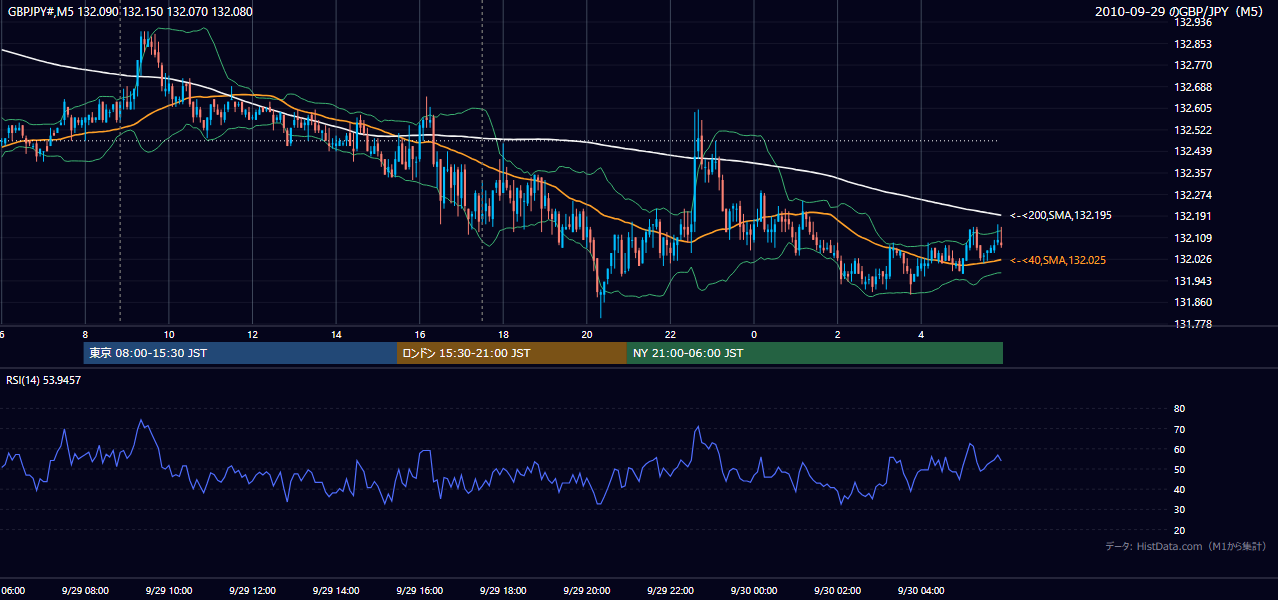The image size is (1278, 600).
Task: Click hour tick 12 under price chart
Action: pos(253,334)
